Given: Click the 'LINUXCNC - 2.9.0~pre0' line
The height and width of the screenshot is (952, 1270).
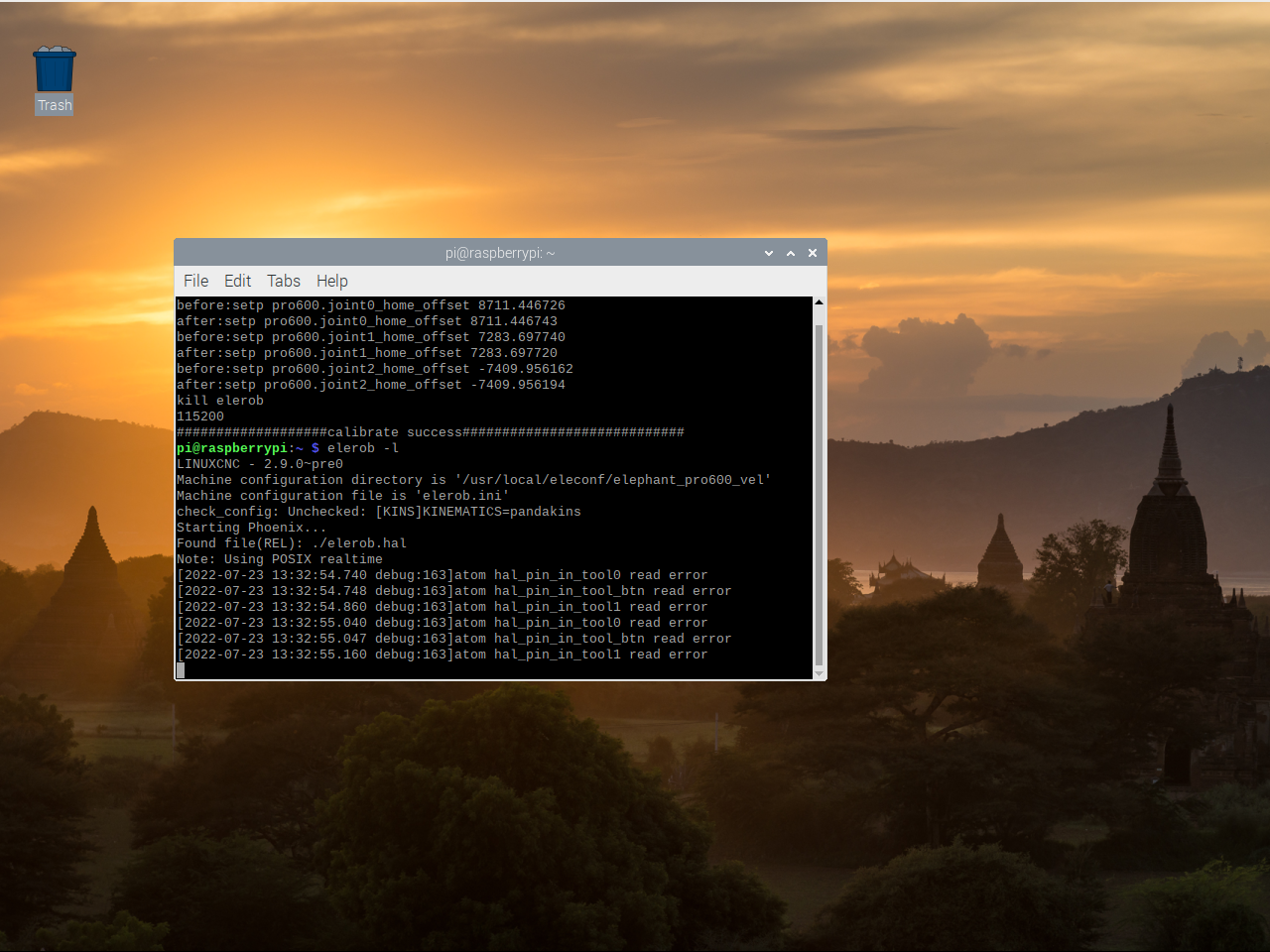Looking at the screenshot, I should 260,464.
